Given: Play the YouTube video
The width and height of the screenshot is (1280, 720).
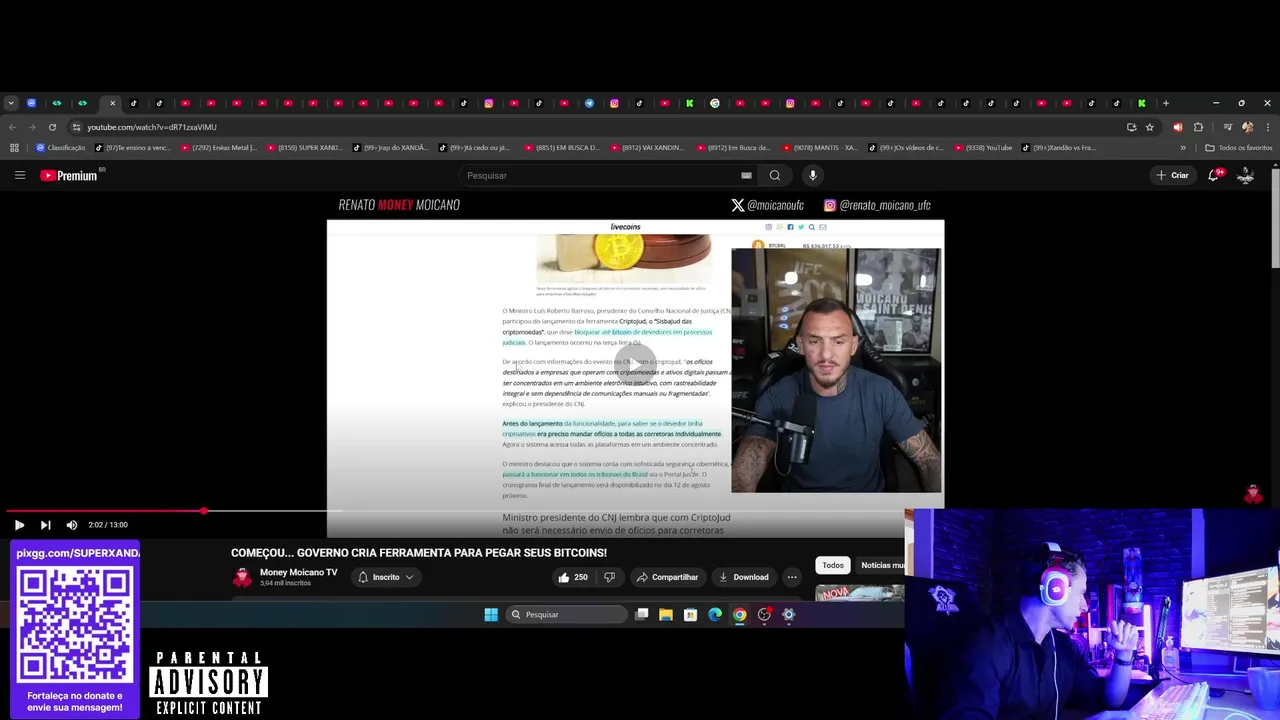Looking at the screenshot, I should tap(19, 525).
